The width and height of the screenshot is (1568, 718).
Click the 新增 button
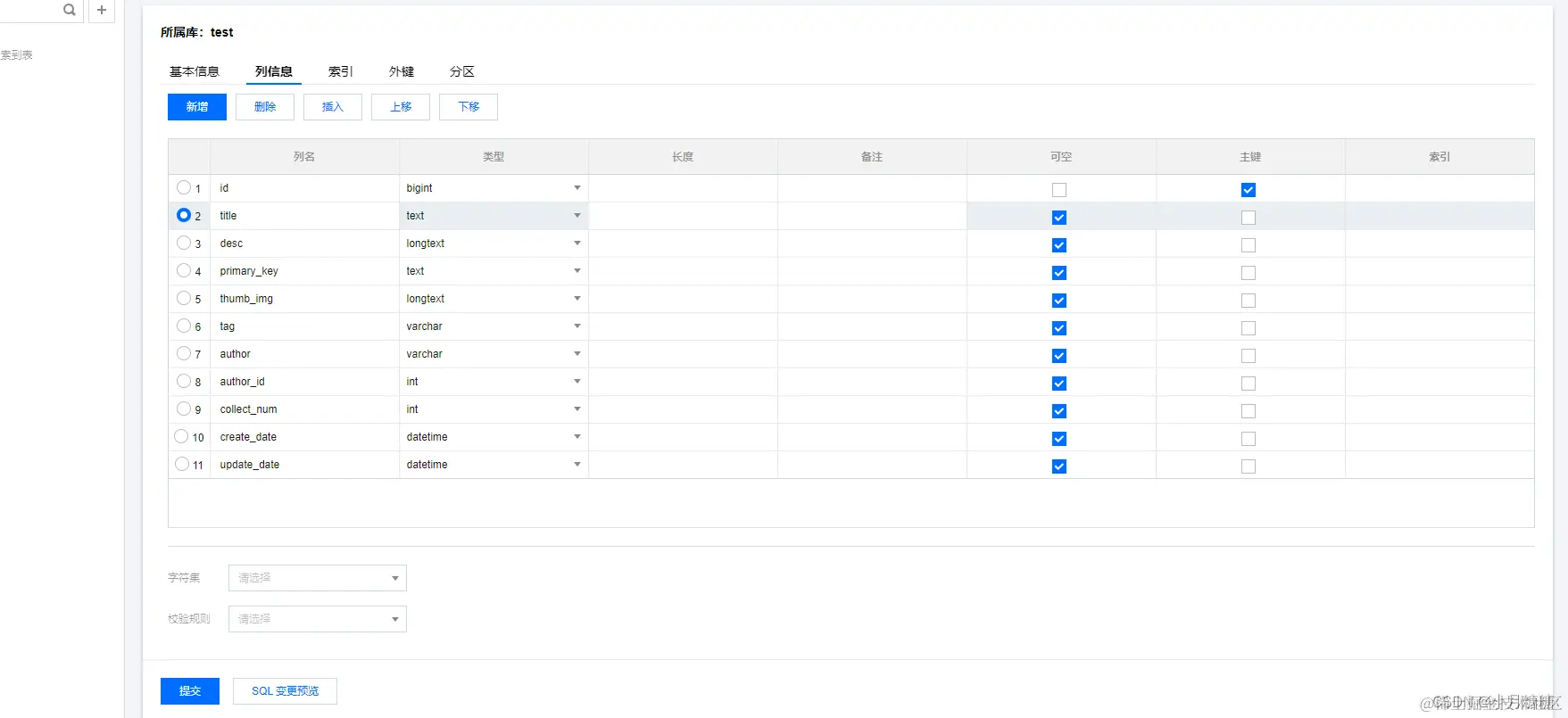(x=197, y=107)
